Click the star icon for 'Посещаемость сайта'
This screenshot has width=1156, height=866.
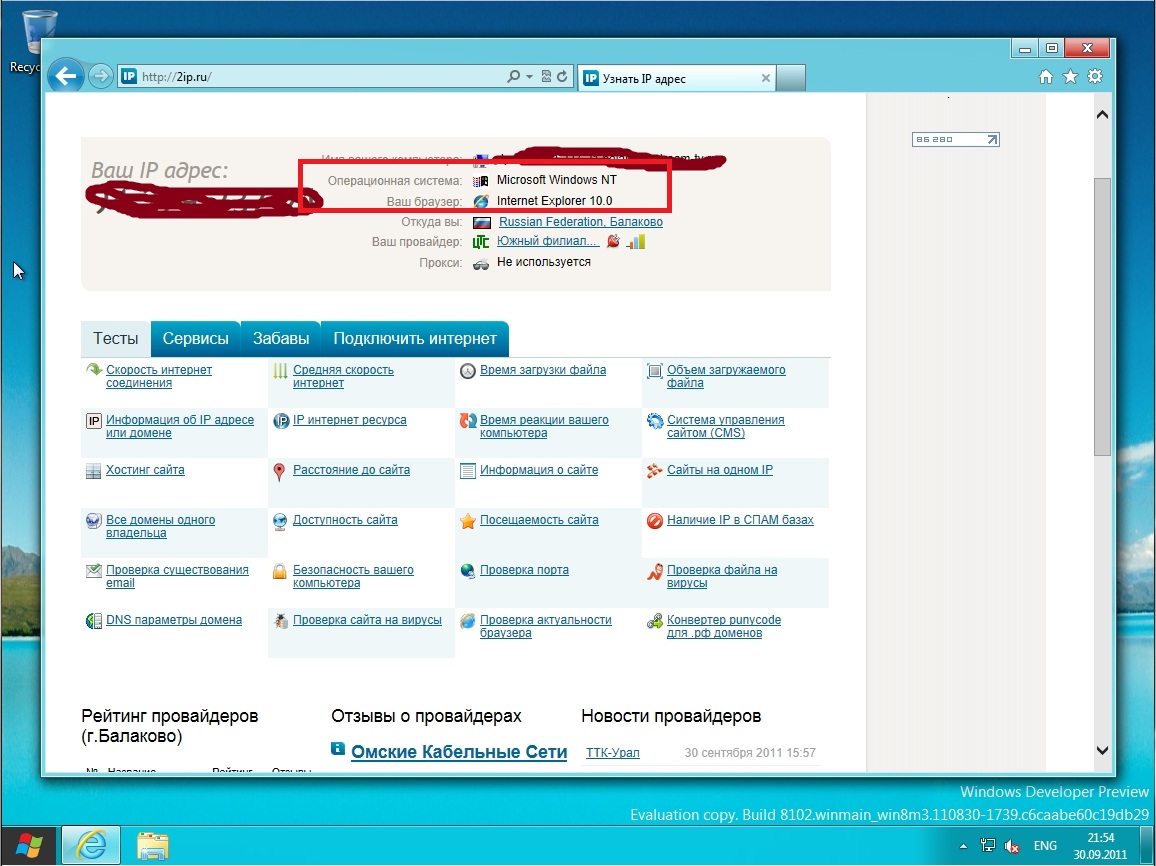click(468, 521)
